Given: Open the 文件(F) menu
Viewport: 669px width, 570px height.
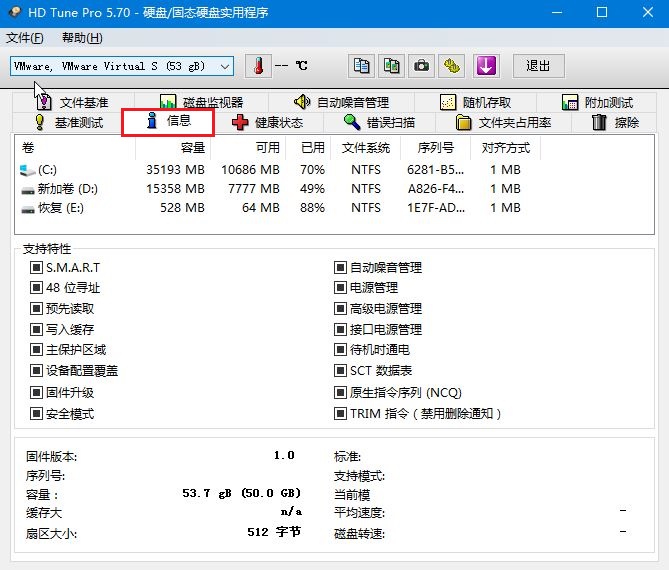Looking at the screenshot, I should tap(25, 38).
